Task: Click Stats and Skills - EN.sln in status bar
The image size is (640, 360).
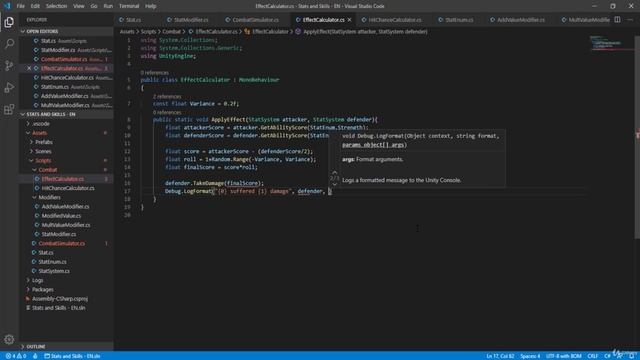Action: 72,356
